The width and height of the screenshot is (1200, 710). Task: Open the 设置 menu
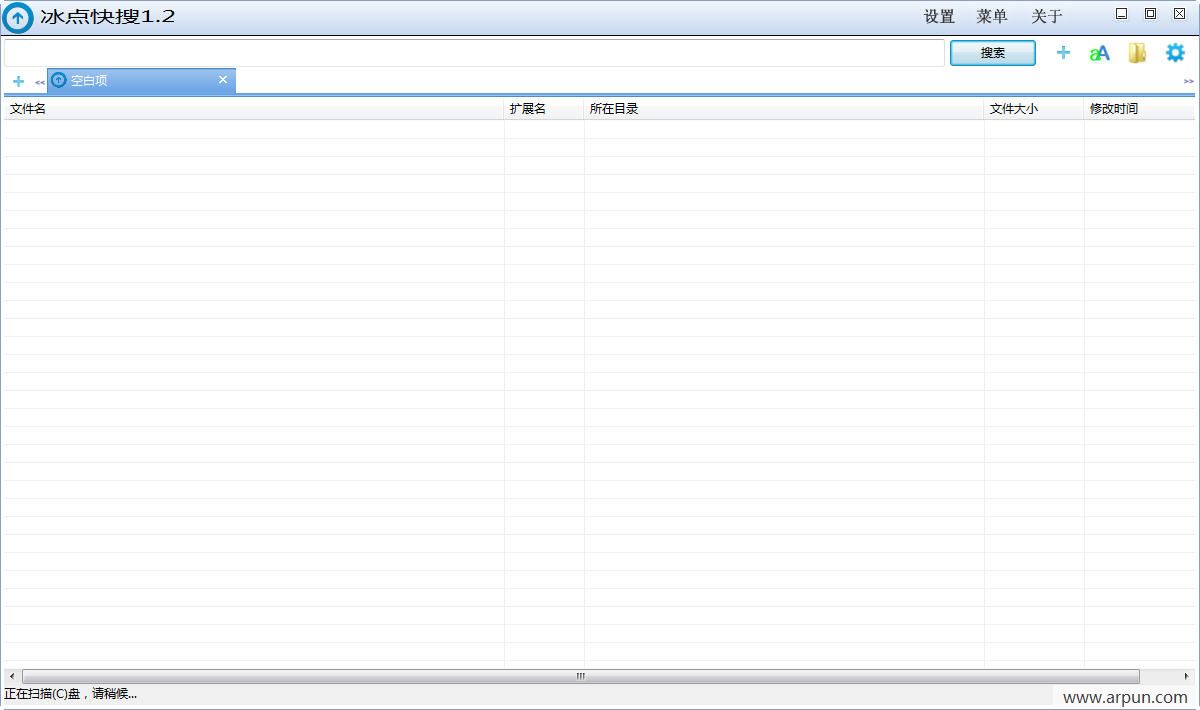point(939,16)
